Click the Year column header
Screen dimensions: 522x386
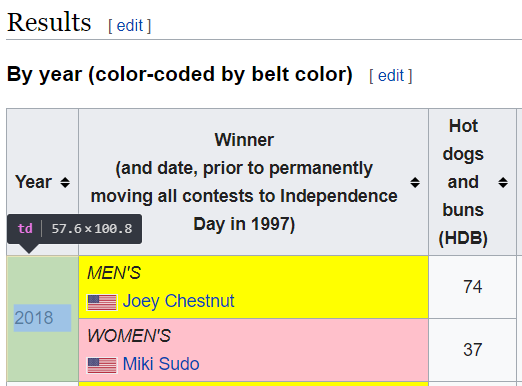click(x=42, y=182)
